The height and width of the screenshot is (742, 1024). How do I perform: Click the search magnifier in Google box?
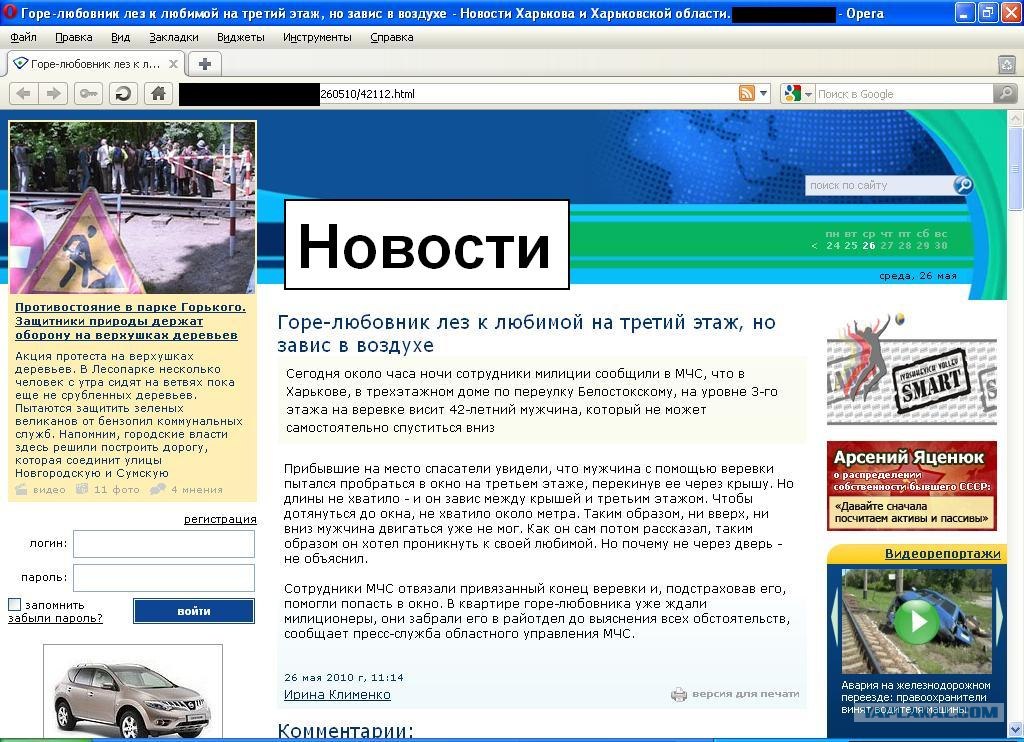(1005, 93)
